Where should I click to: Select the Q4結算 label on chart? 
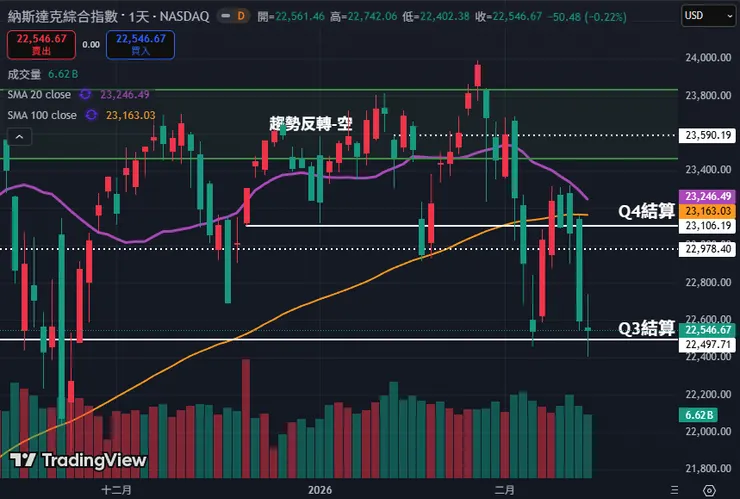point(647,211)
